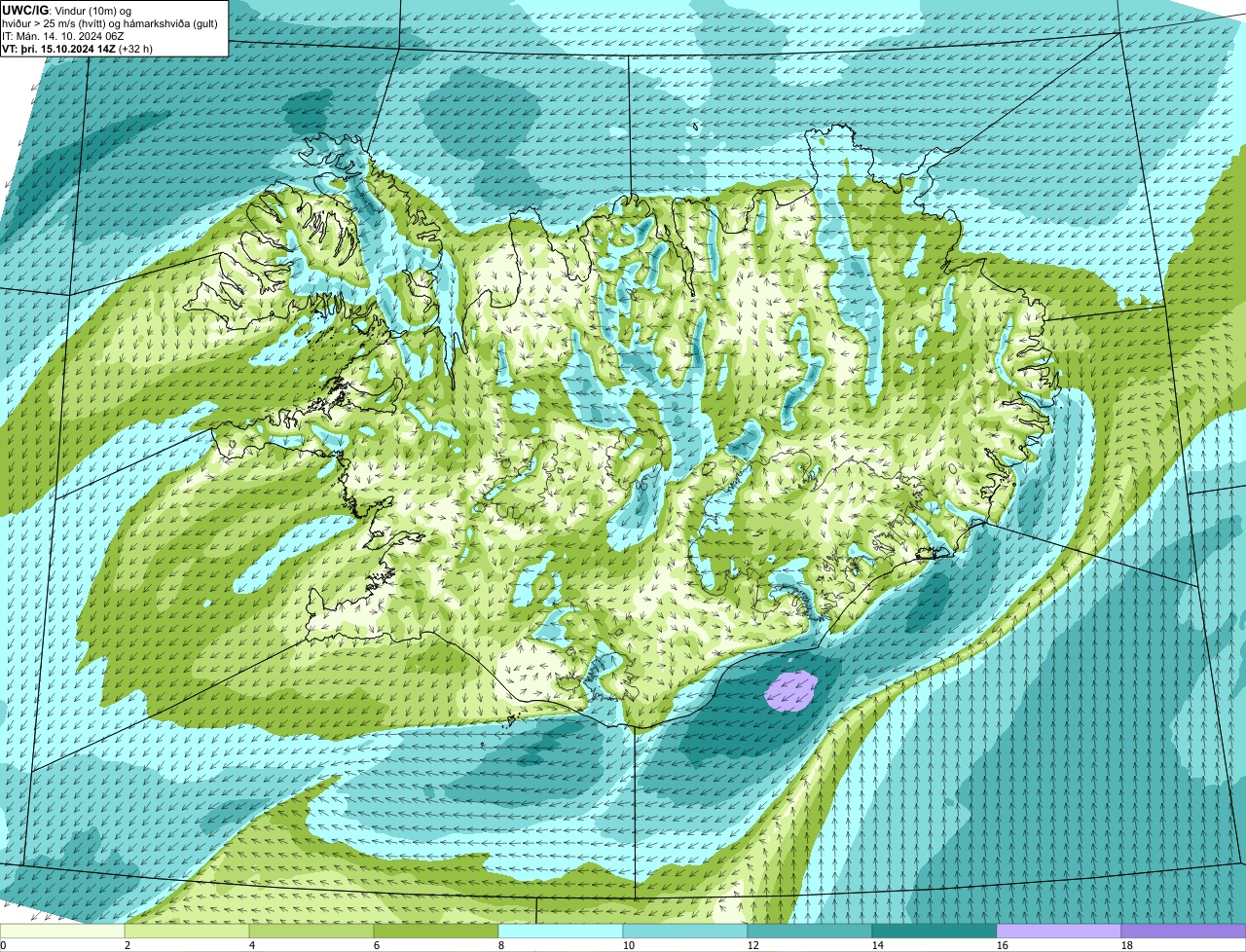Image resolution: width=1246 pixels, height=952 pixels.
Task: Click the '8' label on the legend scale
Action: [x=501, y=945]
